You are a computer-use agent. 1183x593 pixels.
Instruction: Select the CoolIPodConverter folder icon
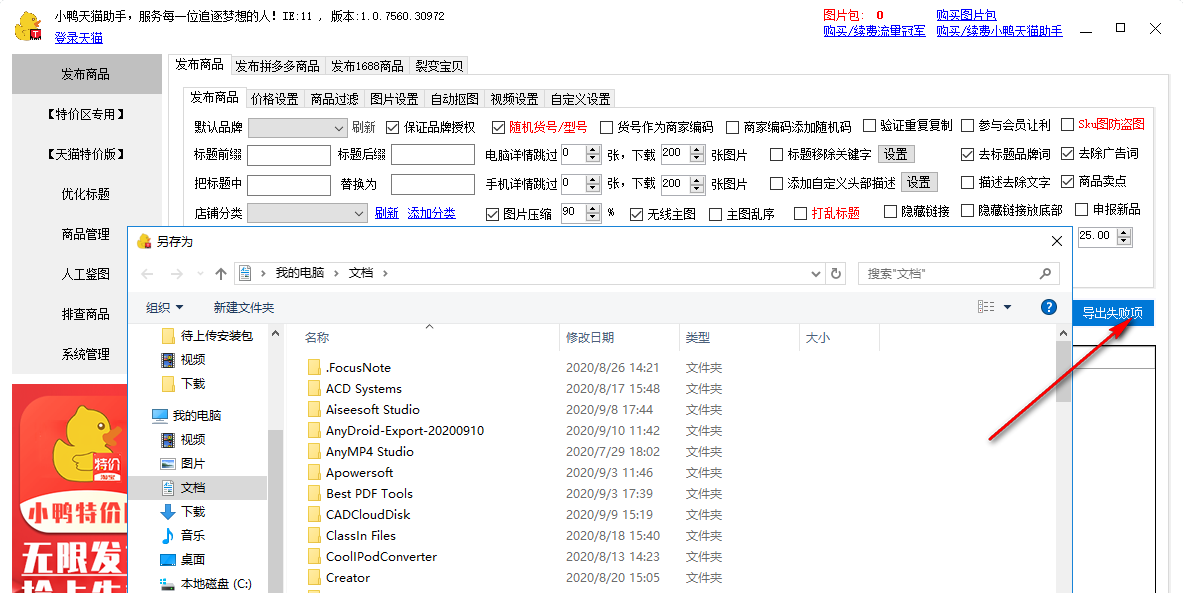click(315, 558)
